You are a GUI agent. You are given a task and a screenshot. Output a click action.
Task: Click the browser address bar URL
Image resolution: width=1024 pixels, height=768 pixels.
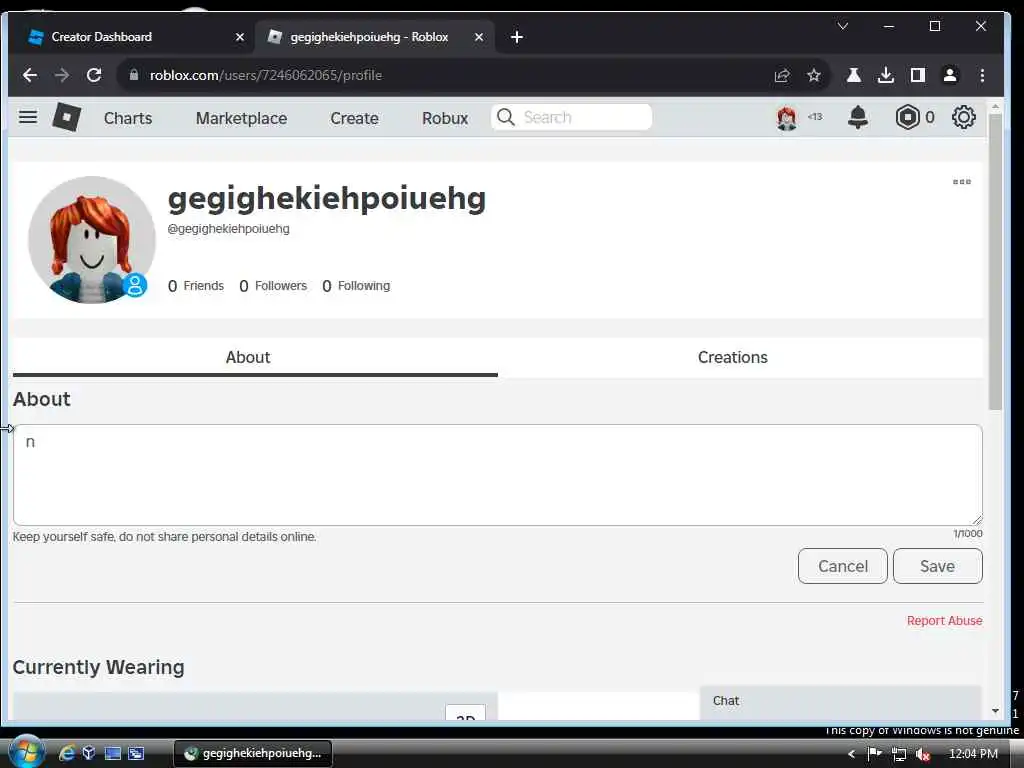click(x=266, y=75)
